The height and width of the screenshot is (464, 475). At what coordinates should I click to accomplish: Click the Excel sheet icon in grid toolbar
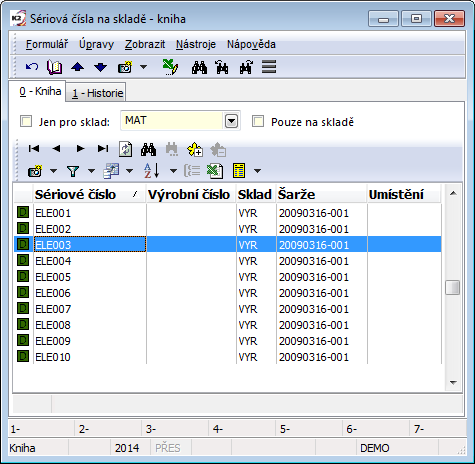pos(215,171)
